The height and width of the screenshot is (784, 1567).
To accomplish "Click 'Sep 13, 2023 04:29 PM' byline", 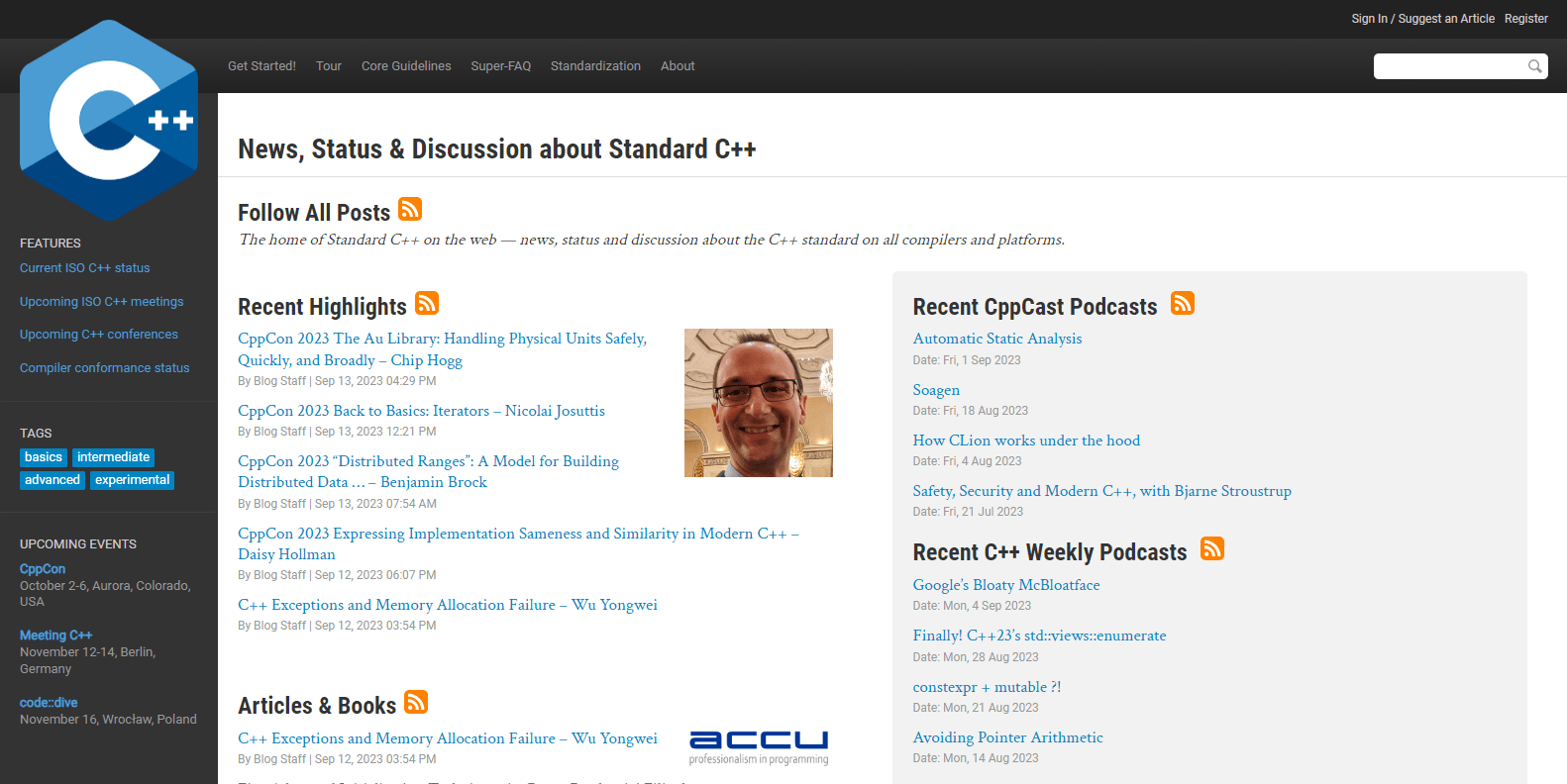I will click(375, 381).
